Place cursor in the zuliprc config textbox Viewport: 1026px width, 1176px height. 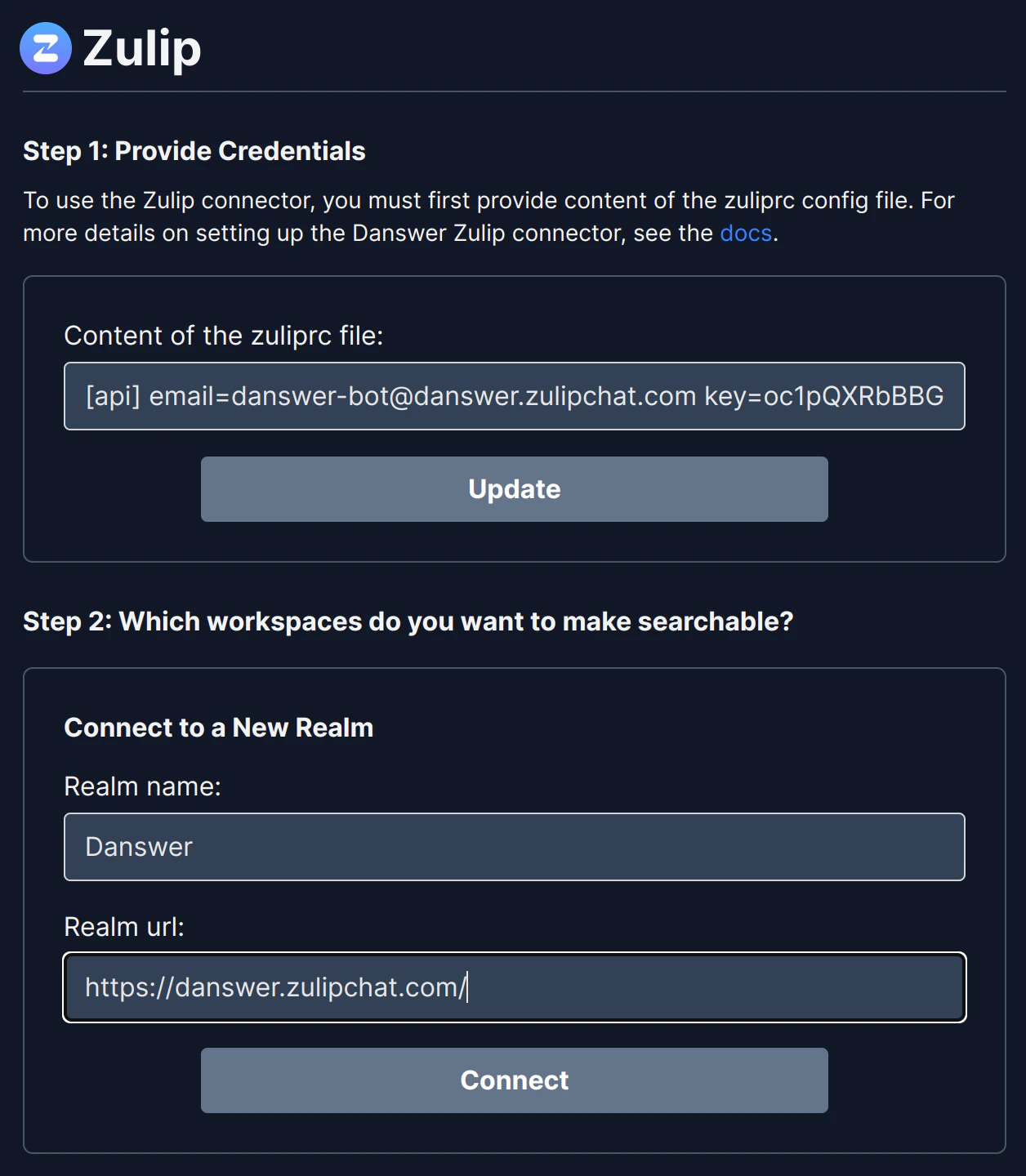coord(514,395)
